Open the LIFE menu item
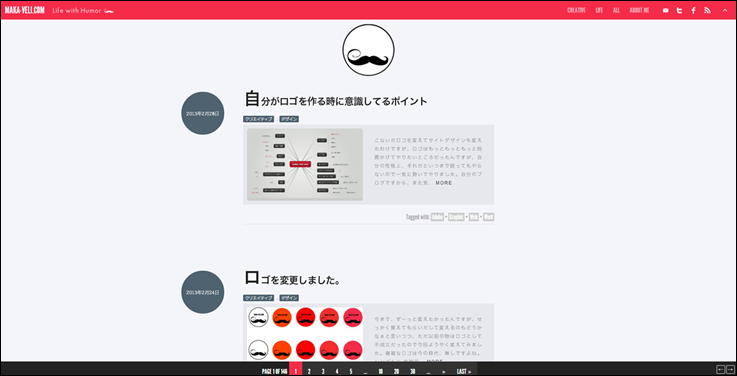 coord(599,10)
